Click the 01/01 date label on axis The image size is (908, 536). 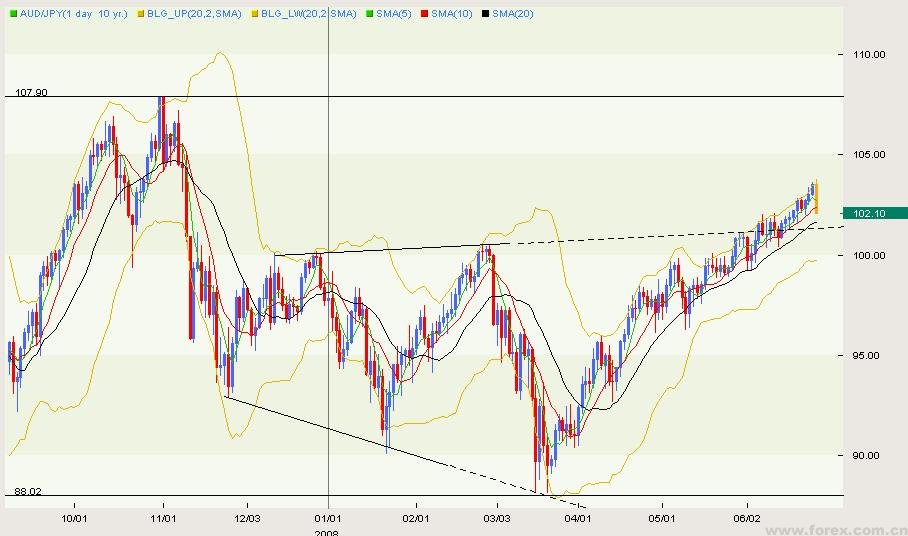328,519
